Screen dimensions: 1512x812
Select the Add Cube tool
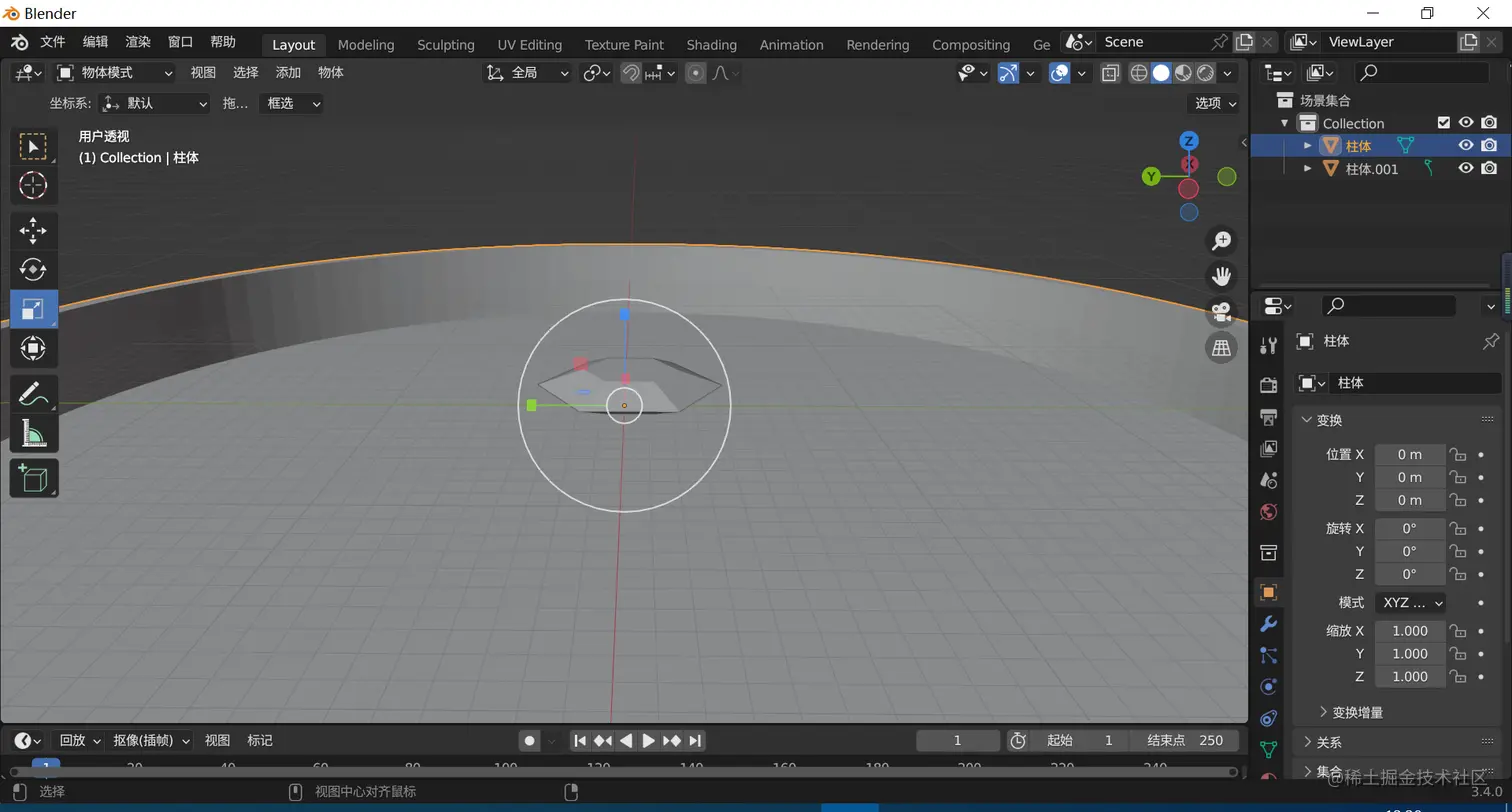point(33,478)
